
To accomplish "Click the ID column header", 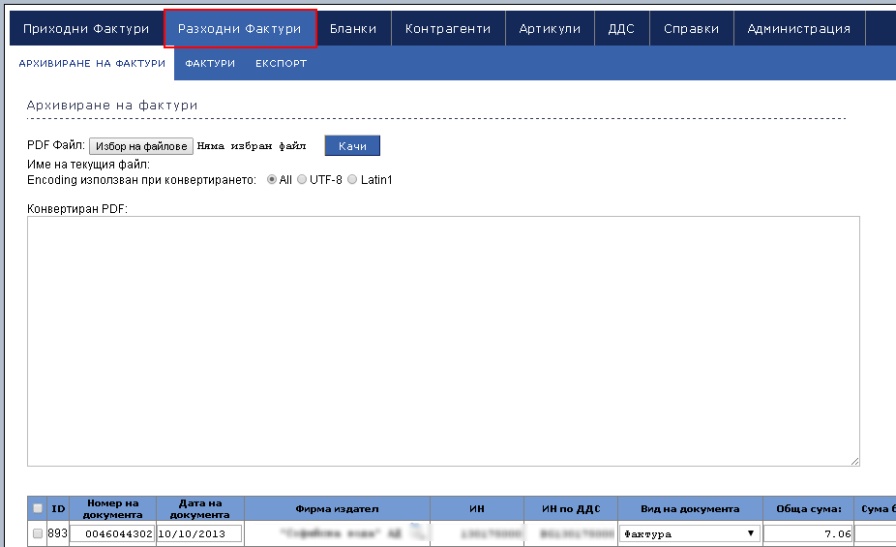I will 58,509.
